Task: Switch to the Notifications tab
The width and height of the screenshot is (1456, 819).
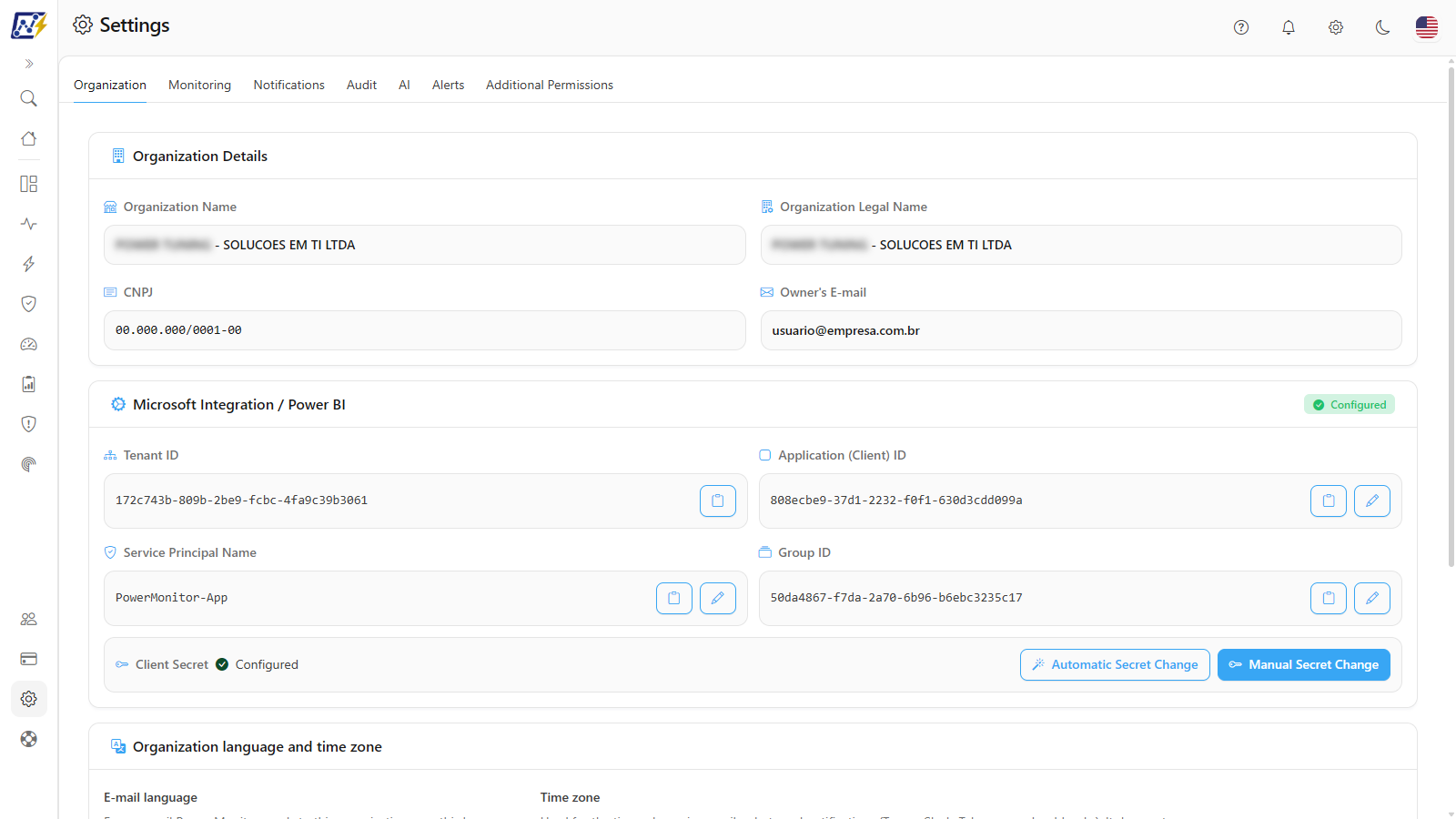Action: click(288, 85)
